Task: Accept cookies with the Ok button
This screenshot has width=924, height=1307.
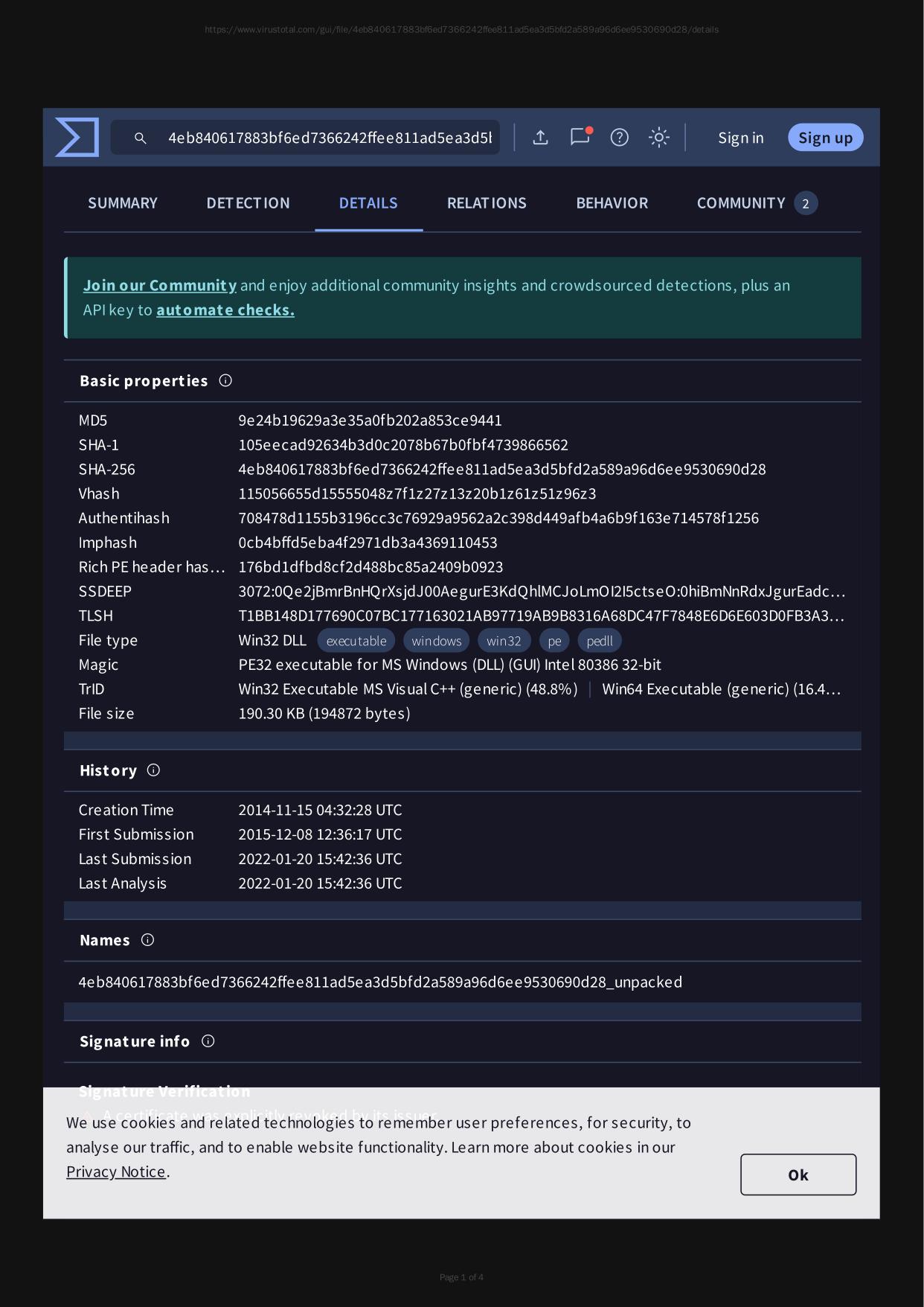Action: (x=798, y=1175)
